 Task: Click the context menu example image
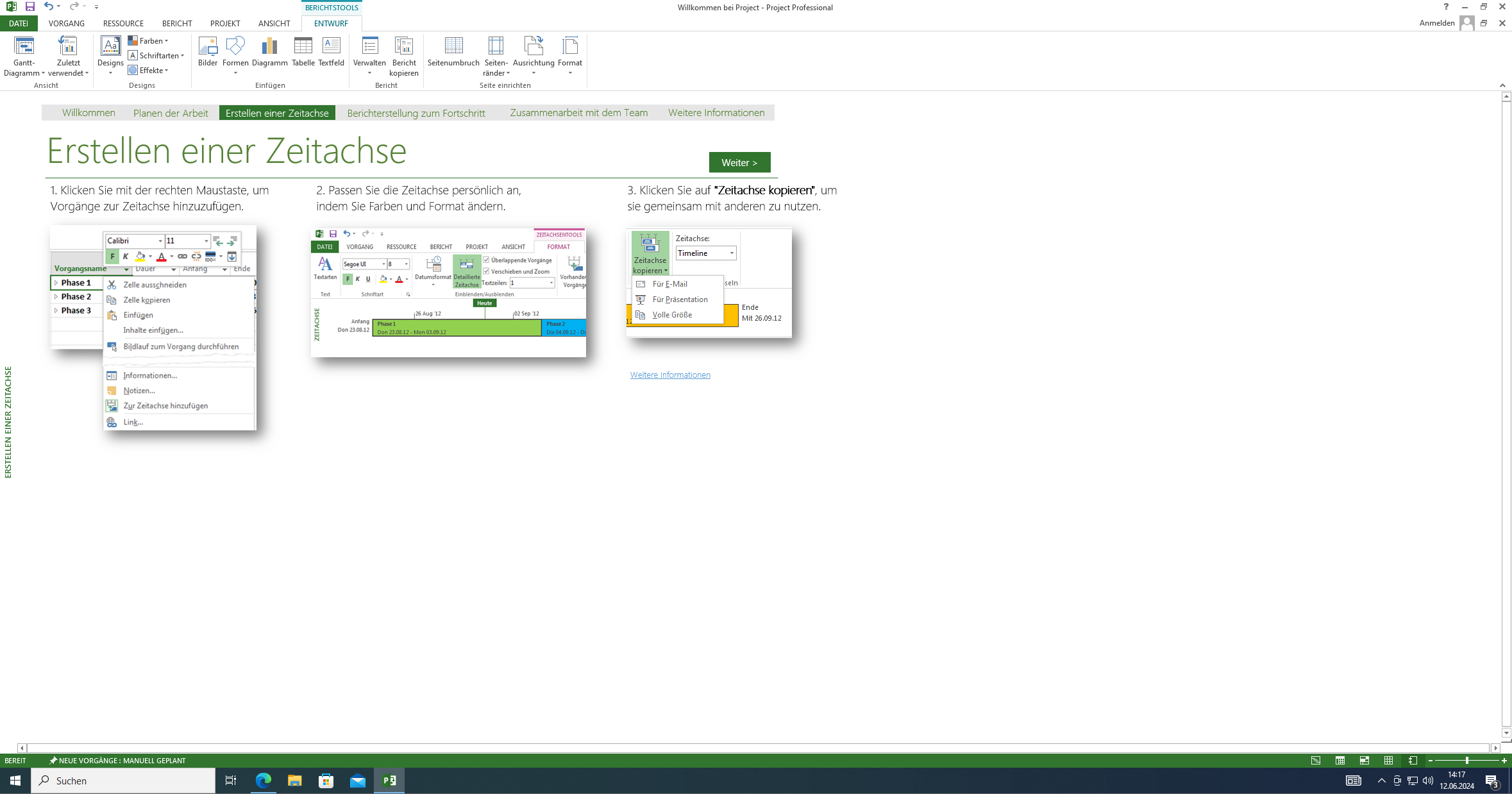coord(153,327)
